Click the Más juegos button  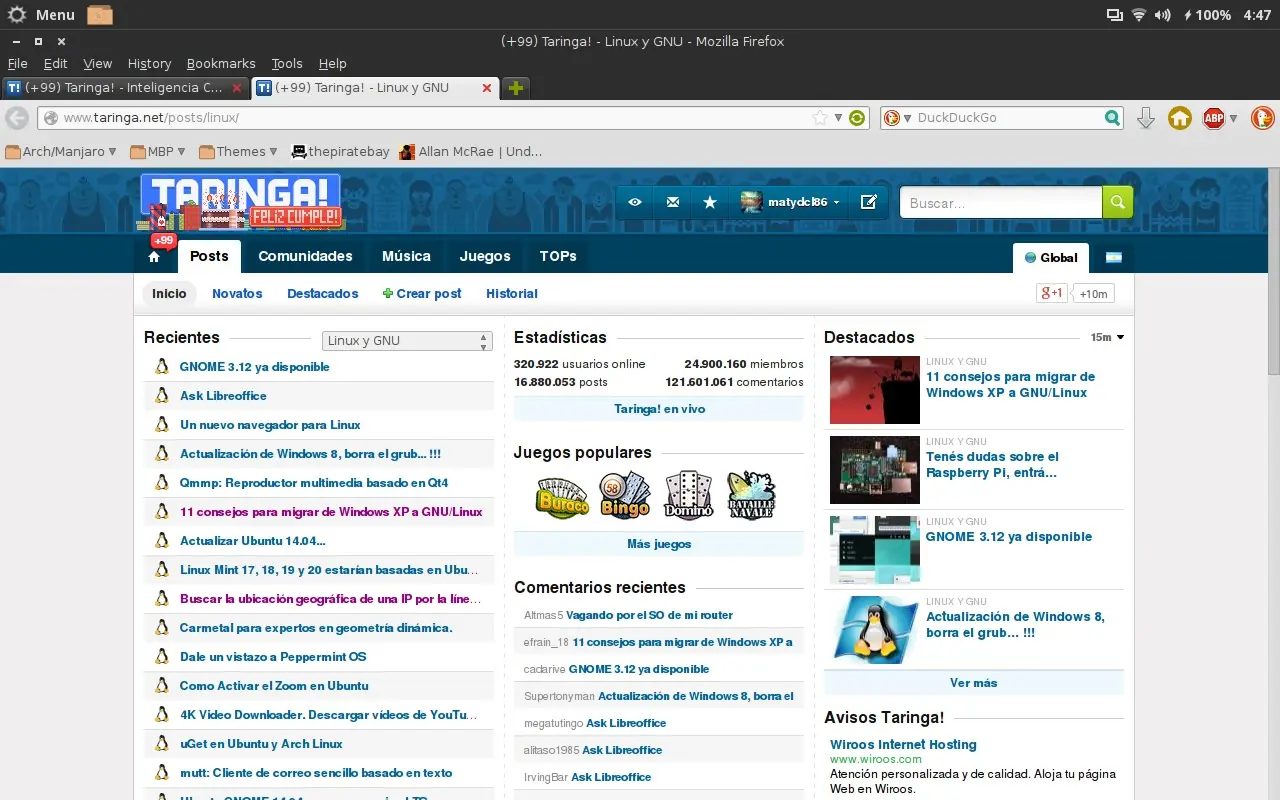[659, 544]
